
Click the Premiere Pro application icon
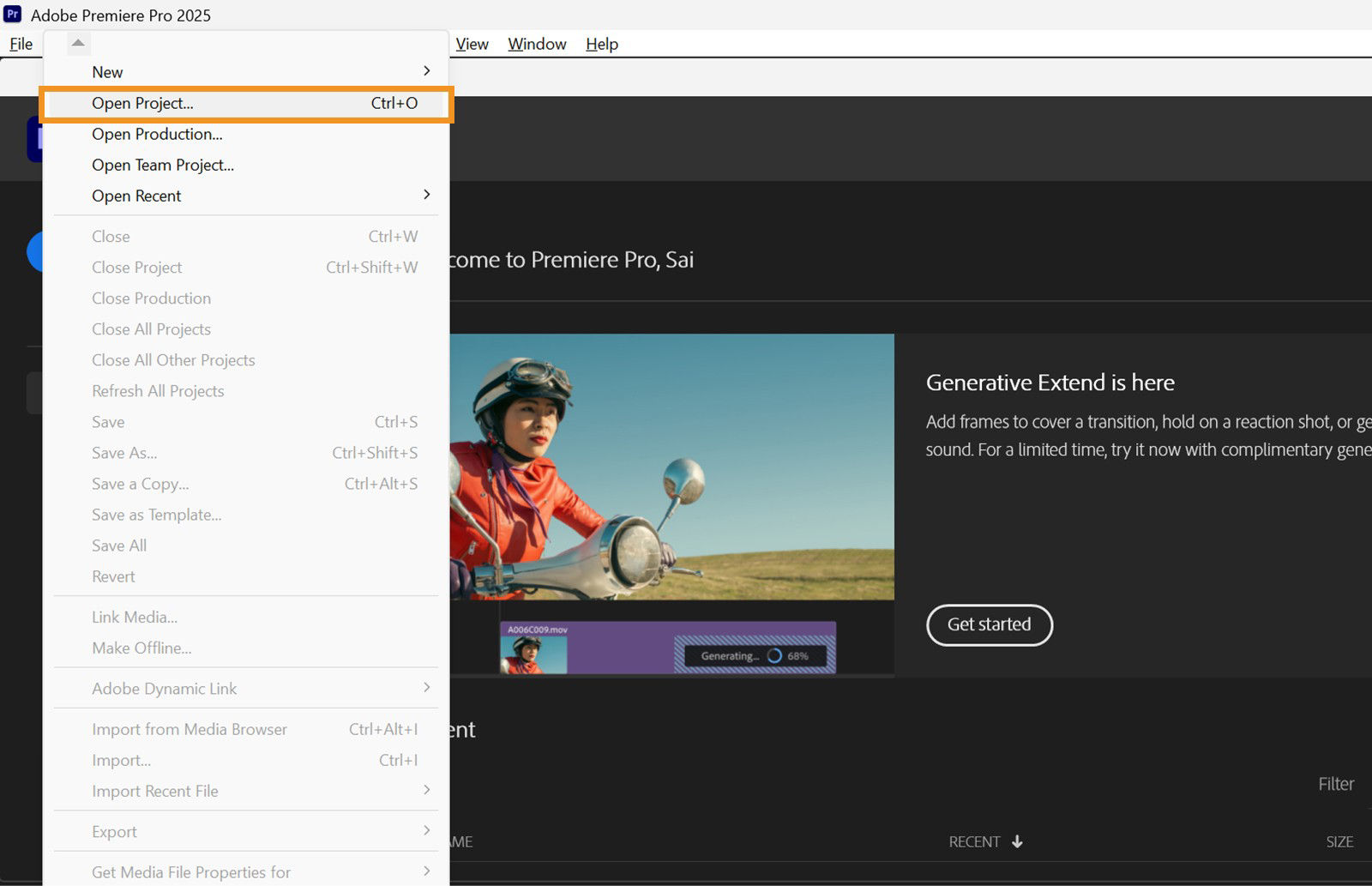tap(12, 14)
